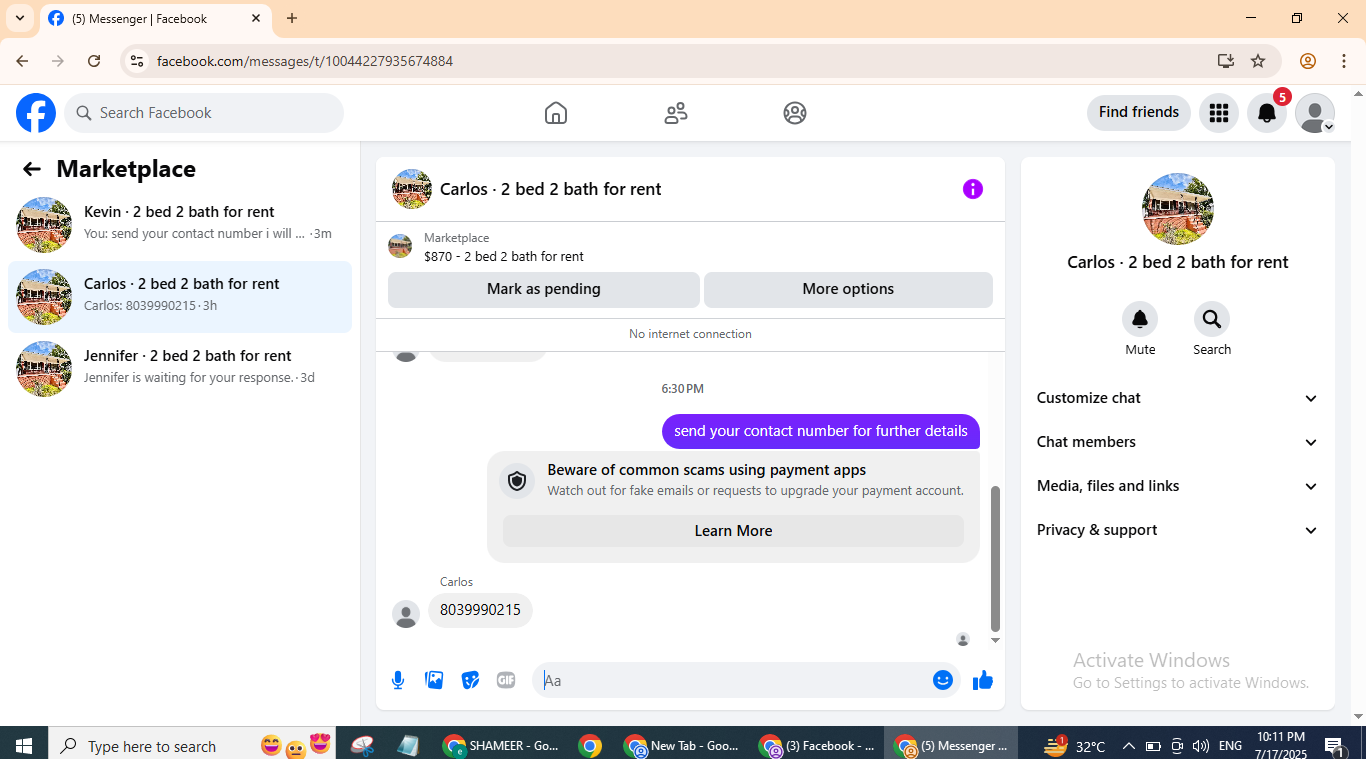Open the Windows notification center icon
This screenshot has width=1366, height=759.
(1334, 746)
